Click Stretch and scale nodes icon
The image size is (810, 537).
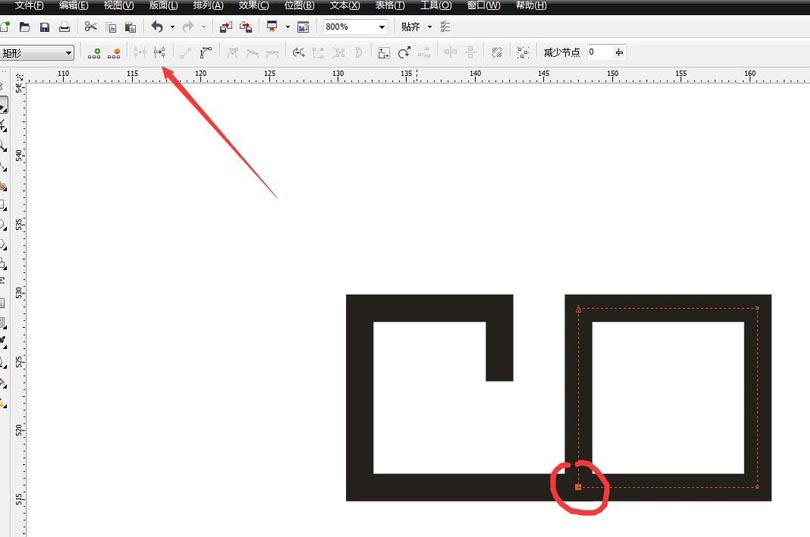(x=384, y=53)
